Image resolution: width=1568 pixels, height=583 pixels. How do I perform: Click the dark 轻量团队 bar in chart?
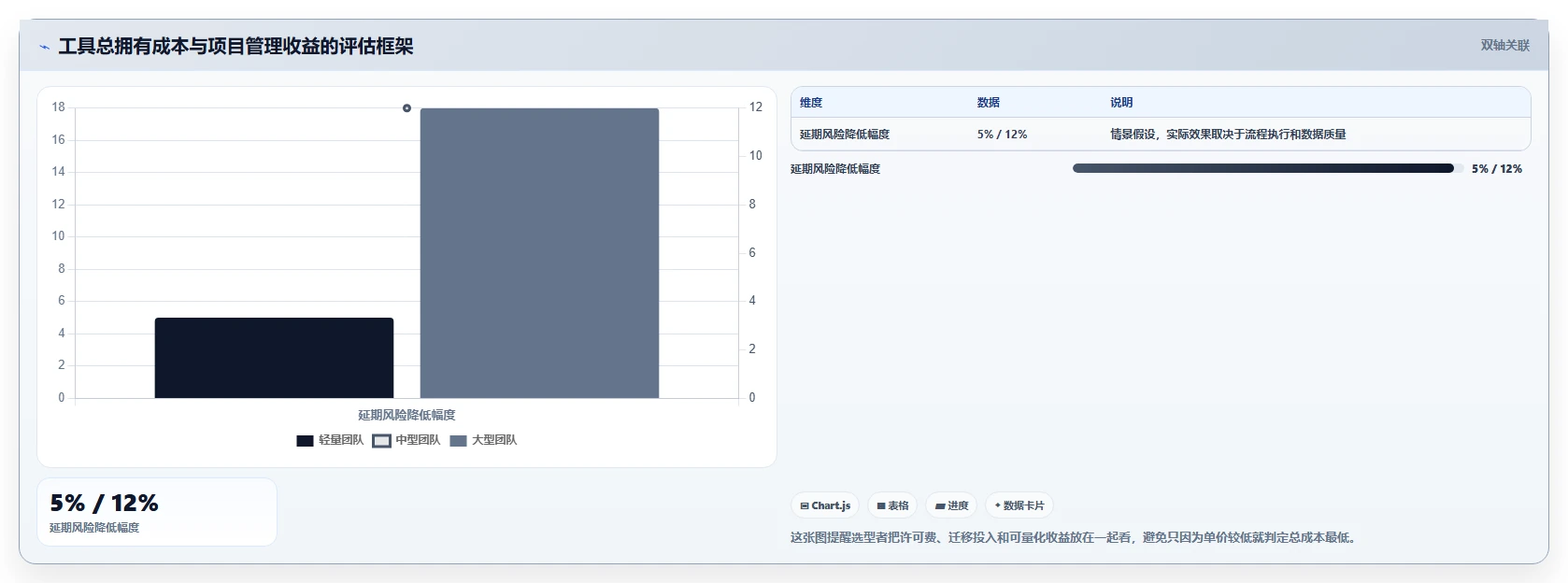(x=274, y=358)
